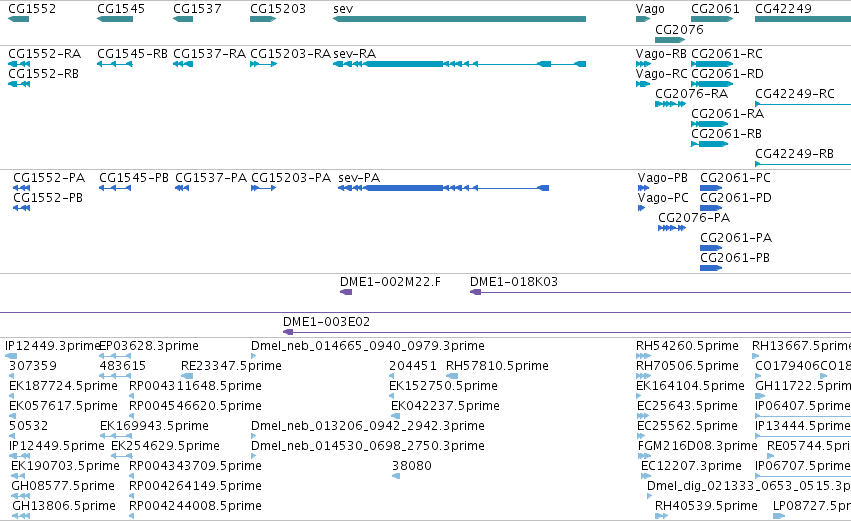Open the CG1552-RA transcript label
851x521 pixels.
(x=45, y=54)
